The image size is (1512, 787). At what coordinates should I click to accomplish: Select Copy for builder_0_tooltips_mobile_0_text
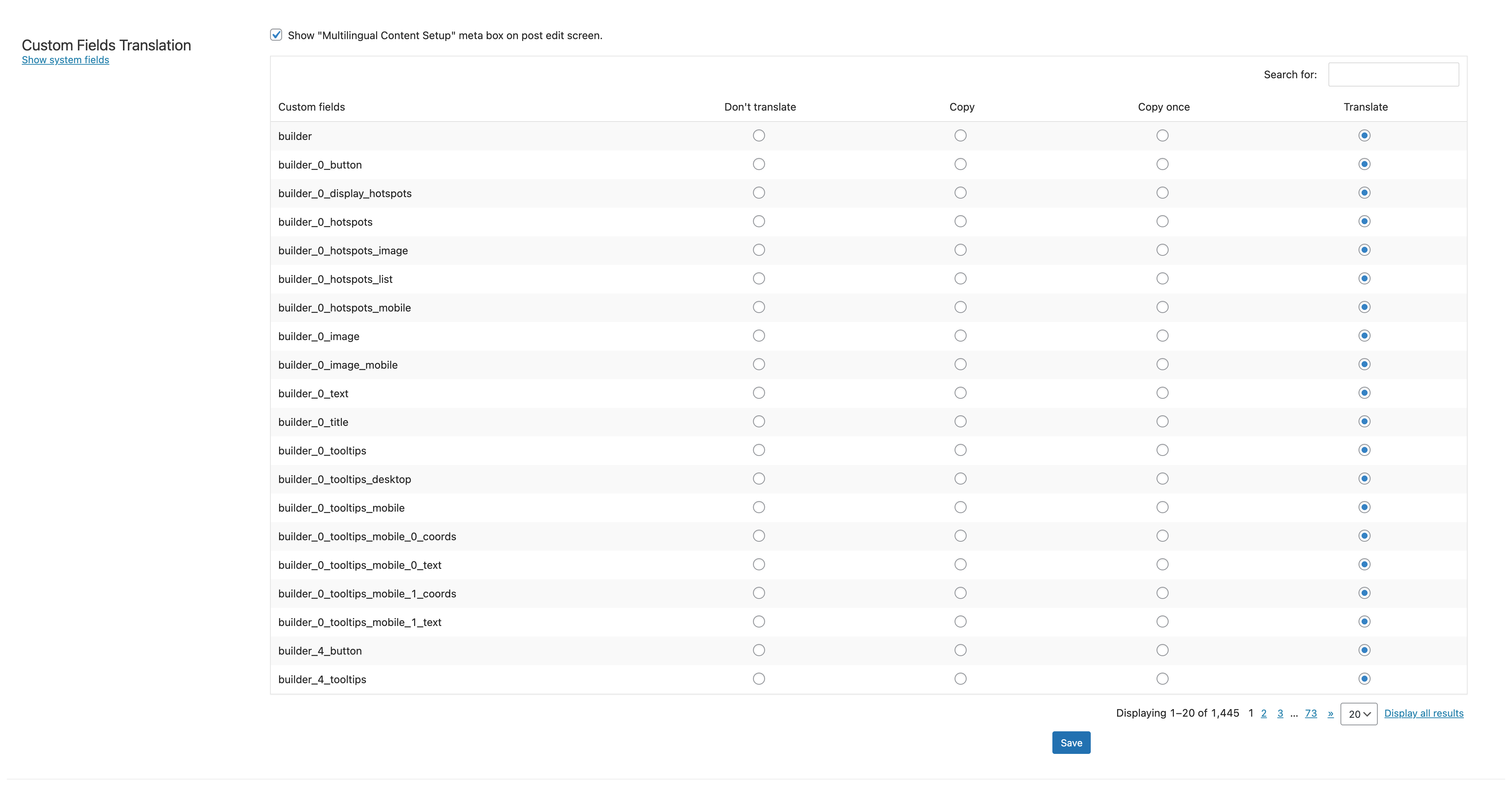coord(960,565)
